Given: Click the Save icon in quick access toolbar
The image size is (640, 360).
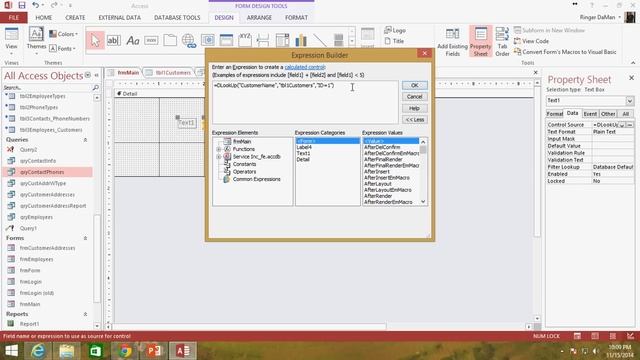Looking at the screenshot, I should click(22, 5).
